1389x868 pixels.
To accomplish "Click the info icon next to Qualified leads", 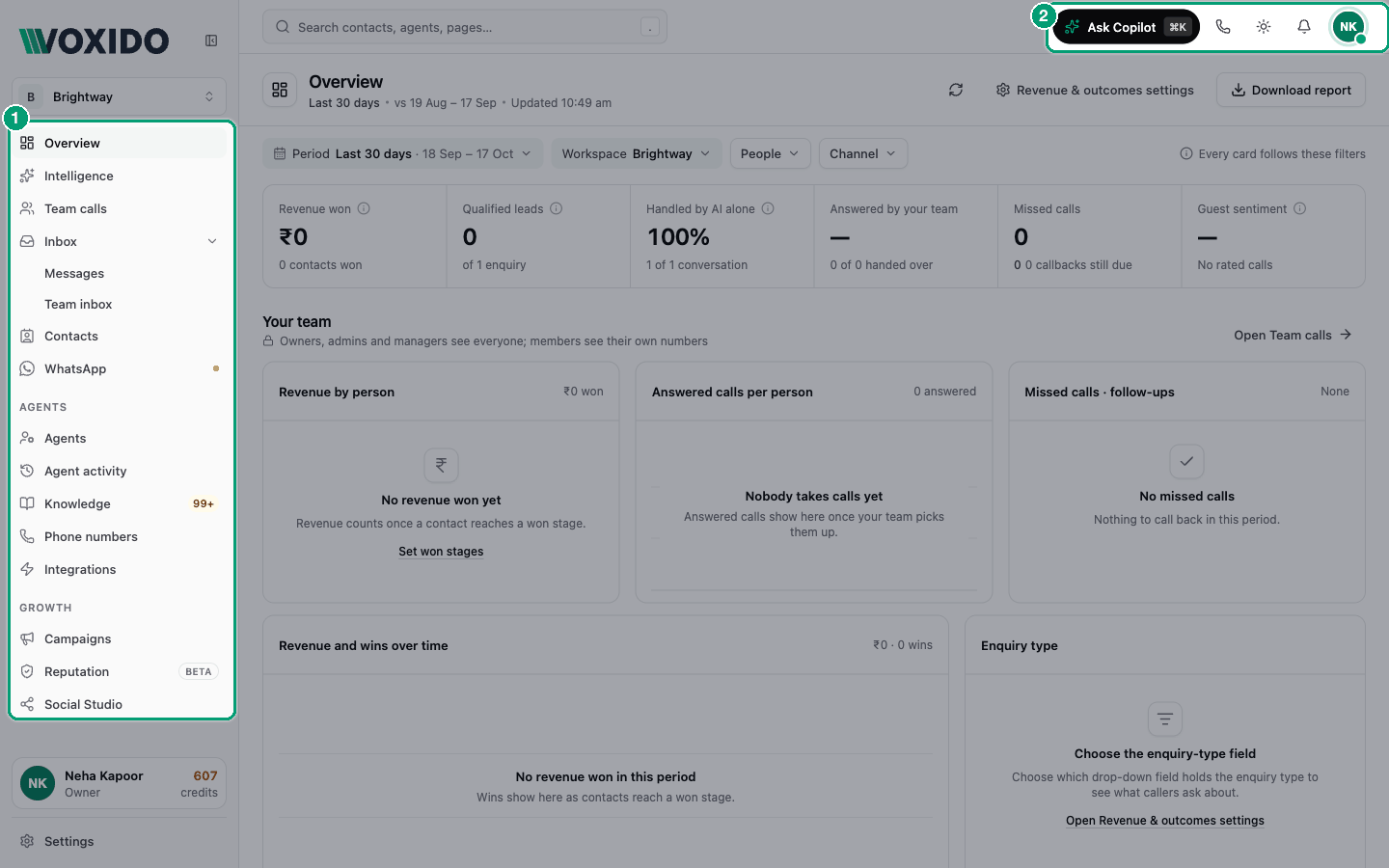I will (x=557, y=208).
